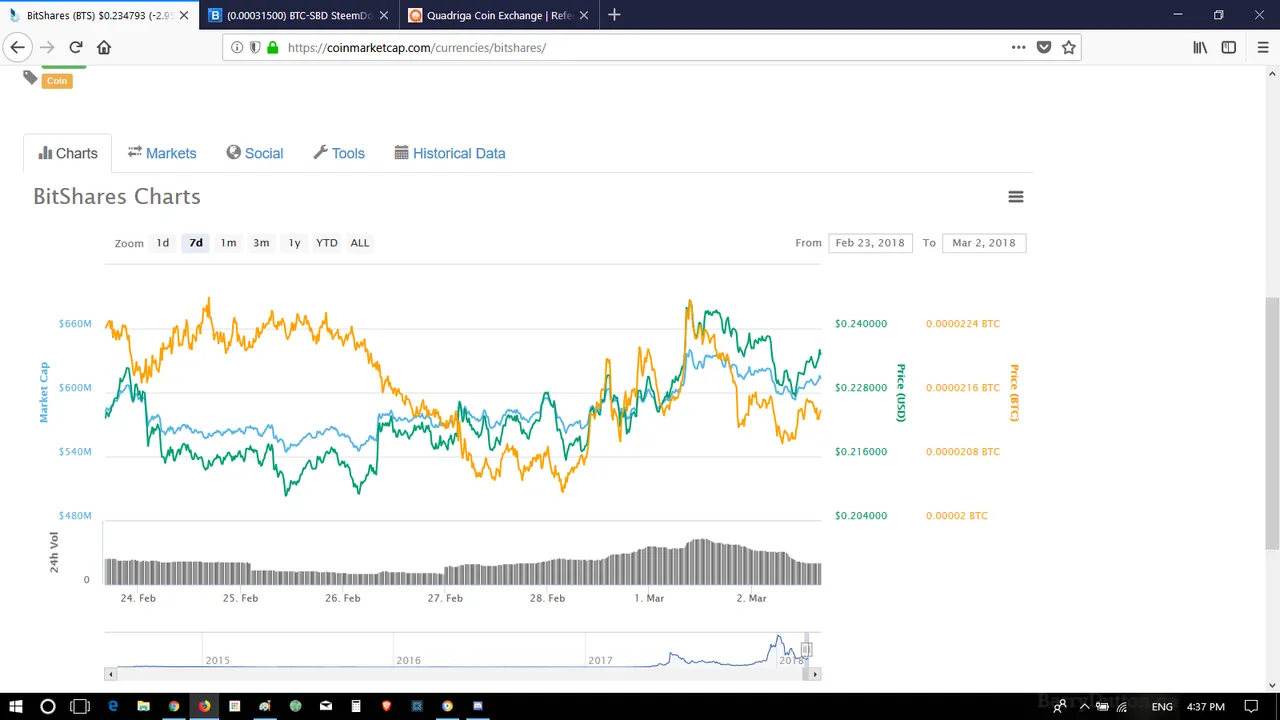Open the Tools tab
The image size is (1280, 720).
click(339, 153)
